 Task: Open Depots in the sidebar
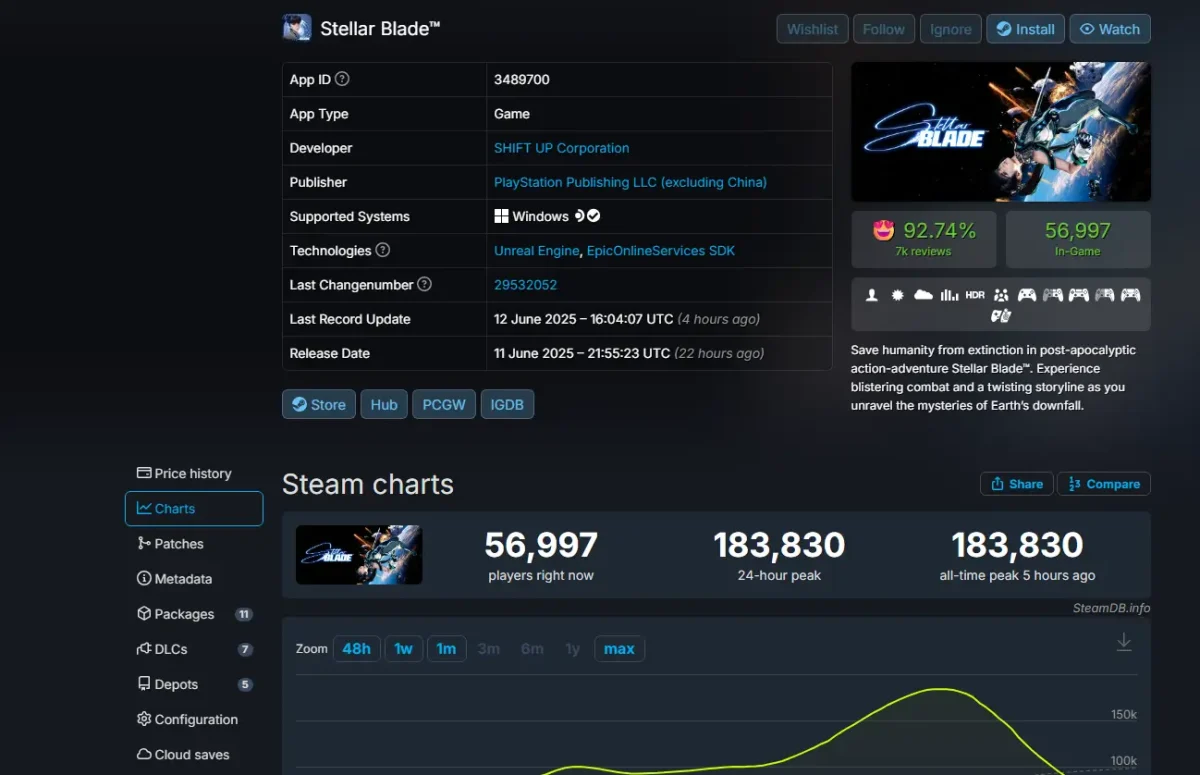click(193, 684)
